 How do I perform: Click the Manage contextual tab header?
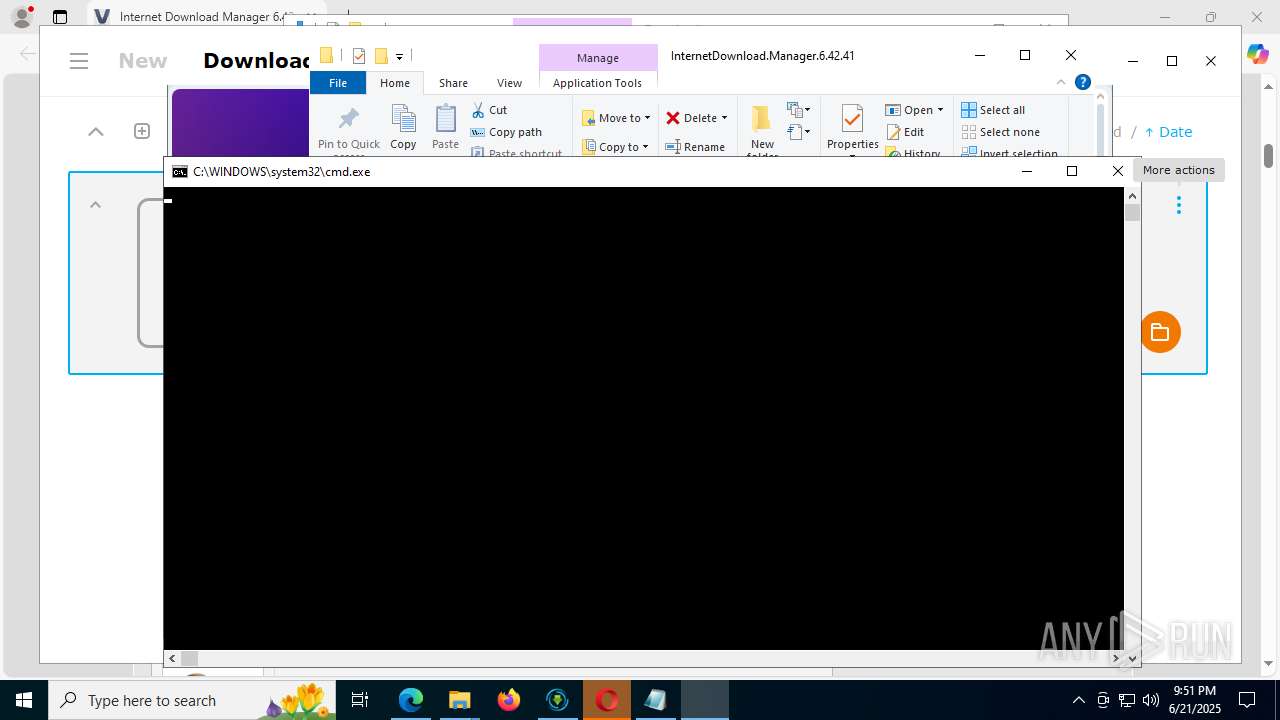click(598, 58)
